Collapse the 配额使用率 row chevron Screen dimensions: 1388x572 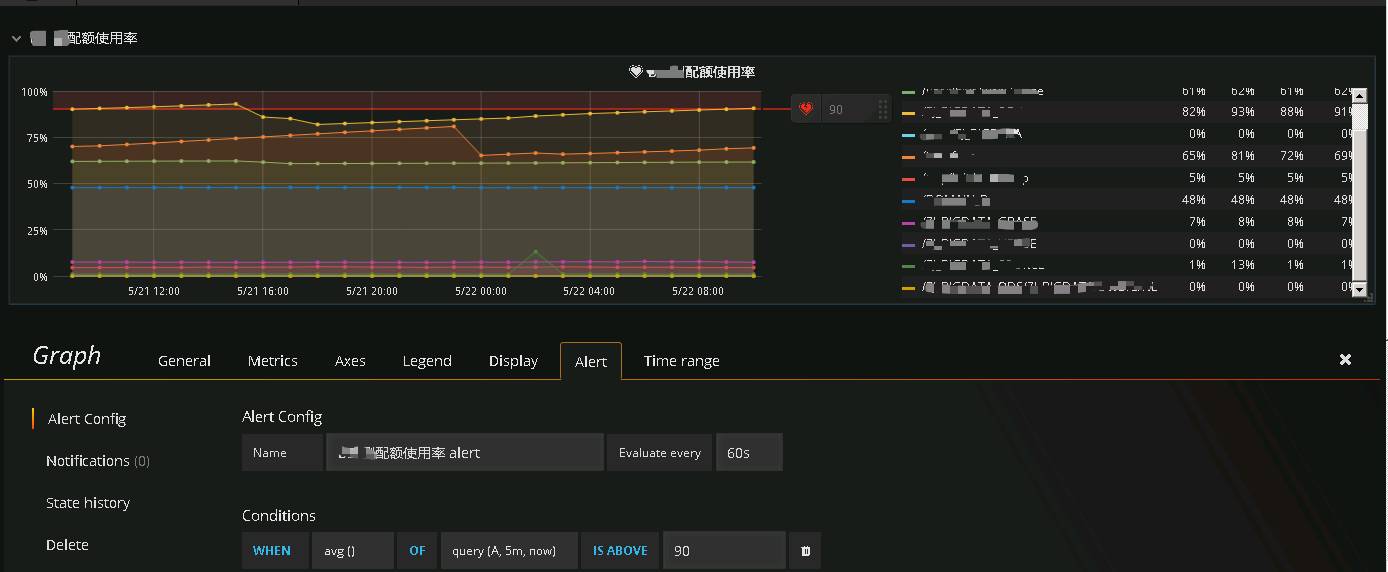[16, 38]
